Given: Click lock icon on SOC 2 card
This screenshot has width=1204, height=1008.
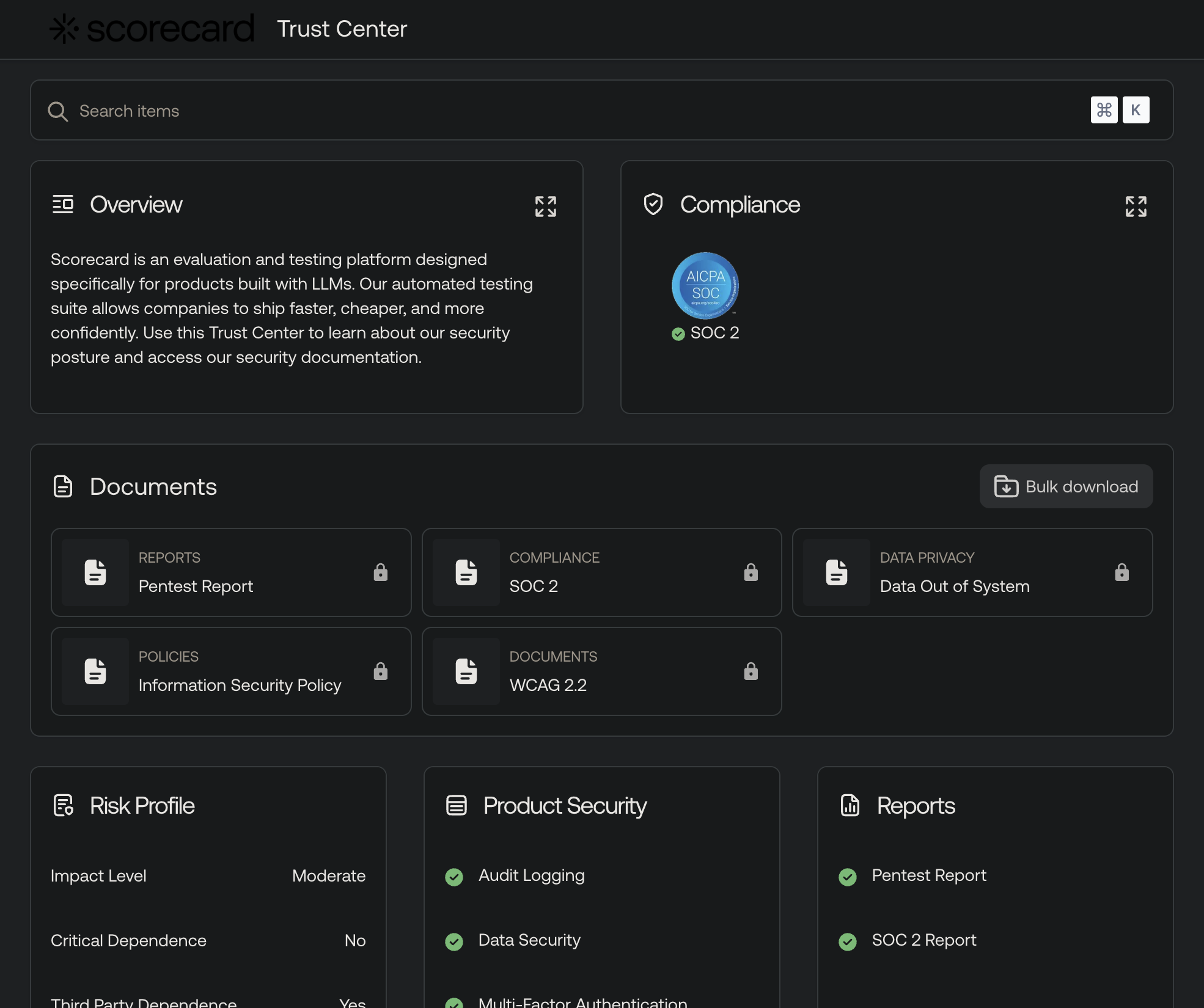Looking at the screenshot, I should coord(751,572).
